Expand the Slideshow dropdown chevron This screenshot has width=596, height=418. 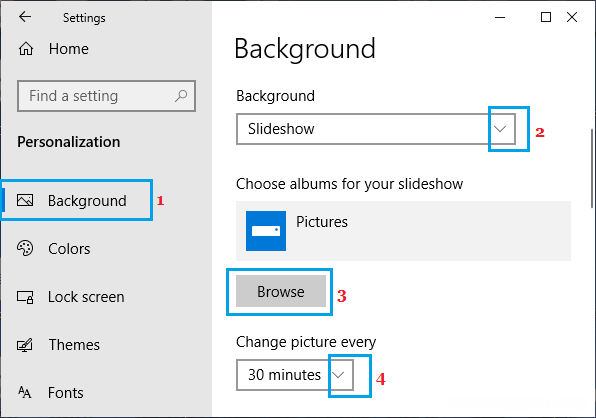coord(500,129)
